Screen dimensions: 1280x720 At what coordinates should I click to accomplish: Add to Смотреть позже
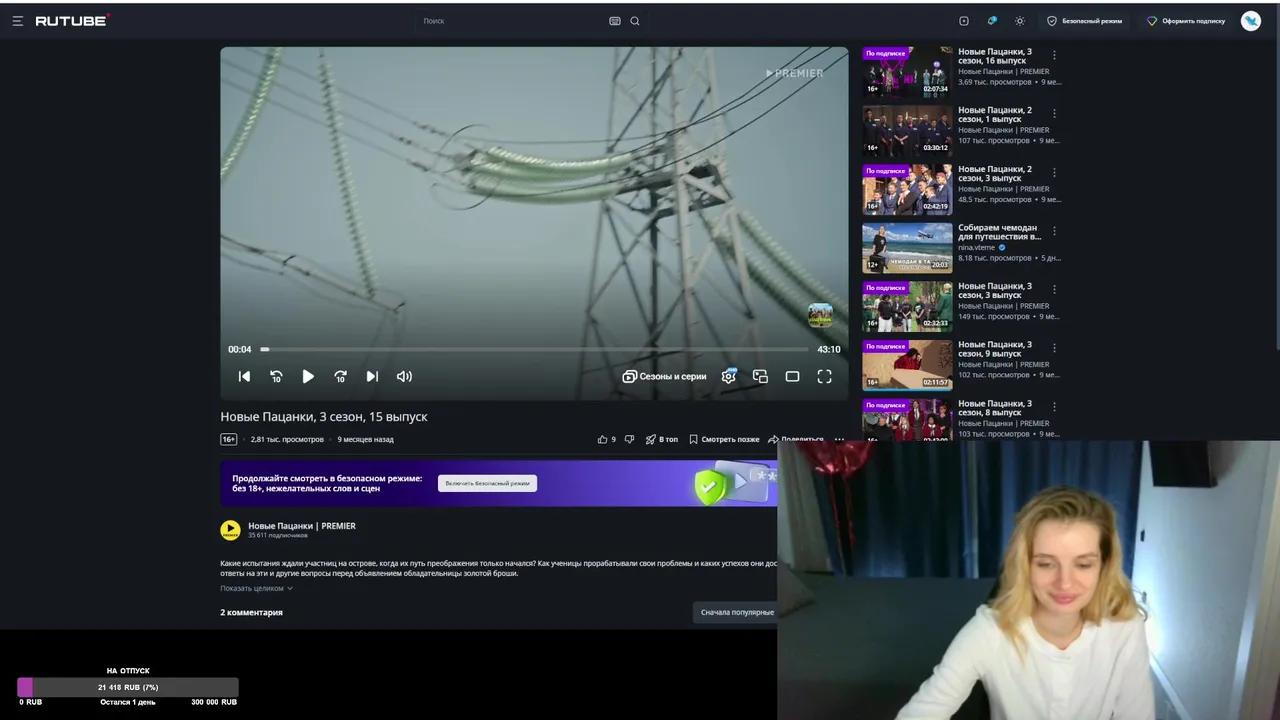pyautogui.click(x=724, y=439)
